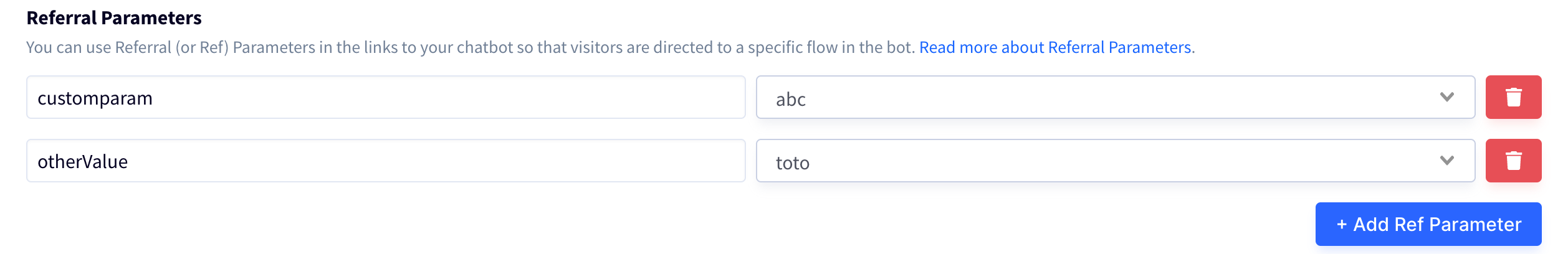Delete the customparam referral parameter row
Image resolution: width=1568 pixels, height=254 pixels.
1513,97
